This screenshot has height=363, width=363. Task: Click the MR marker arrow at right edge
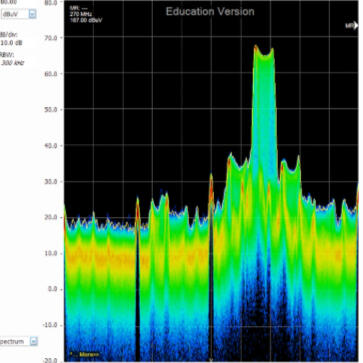(352, 25)
